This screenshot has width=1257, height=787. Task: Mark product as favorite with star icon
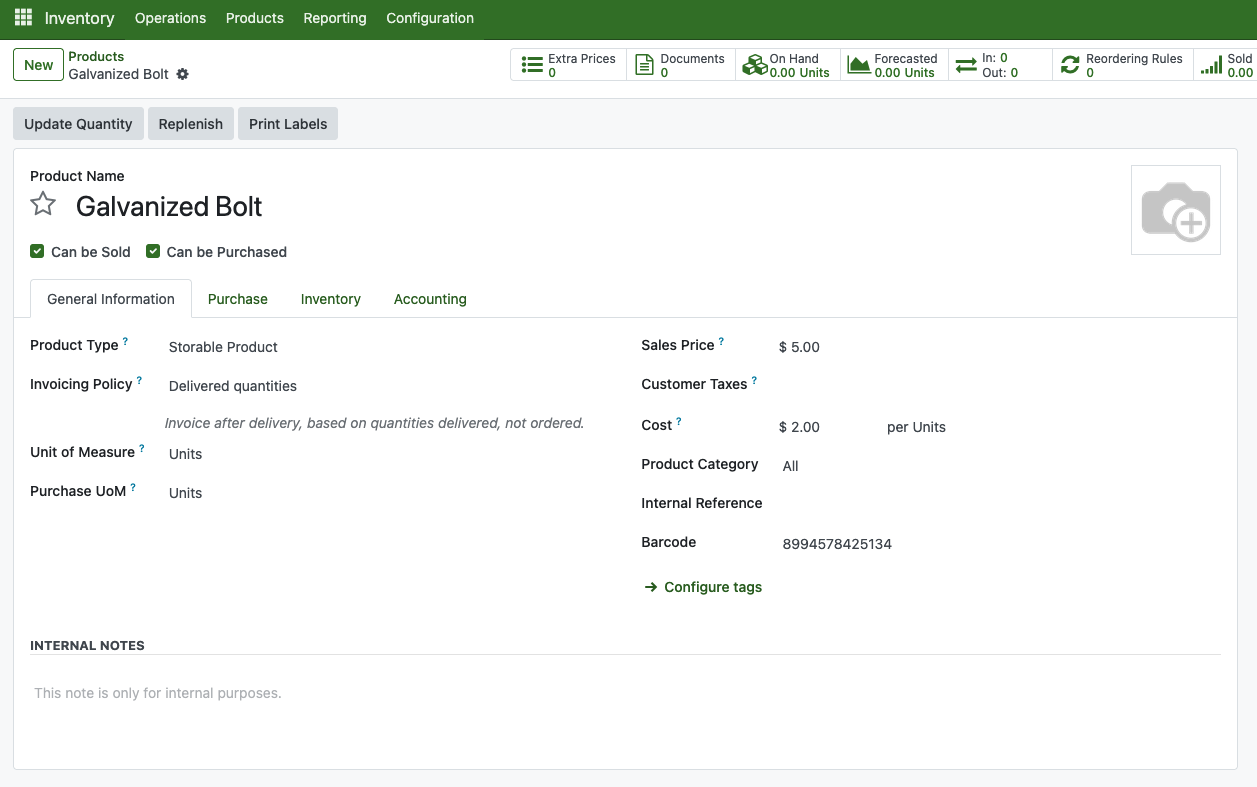[x=43, y=205]
